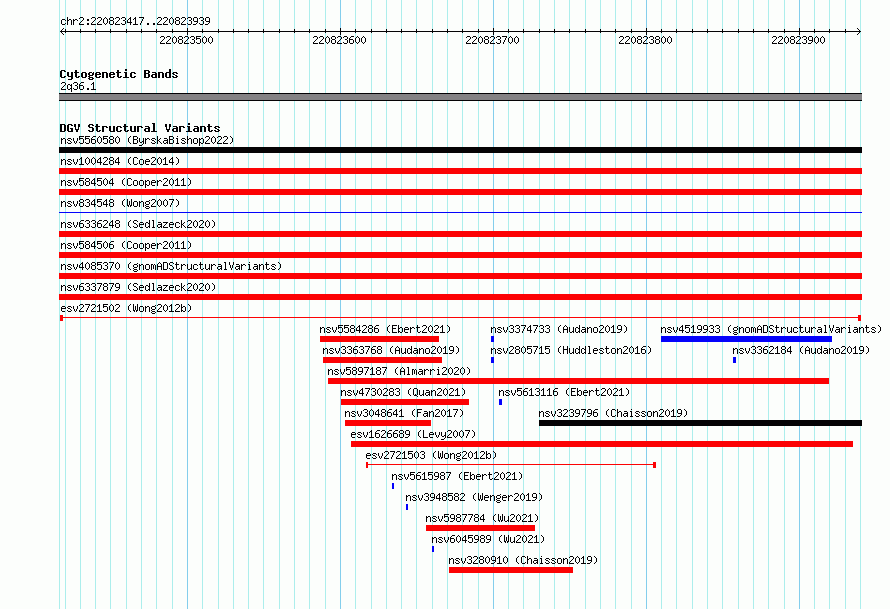This screenshot has width=890, height=609.
Task: Select the black nsv3239796 variant bar
Action: pos(700,423)
